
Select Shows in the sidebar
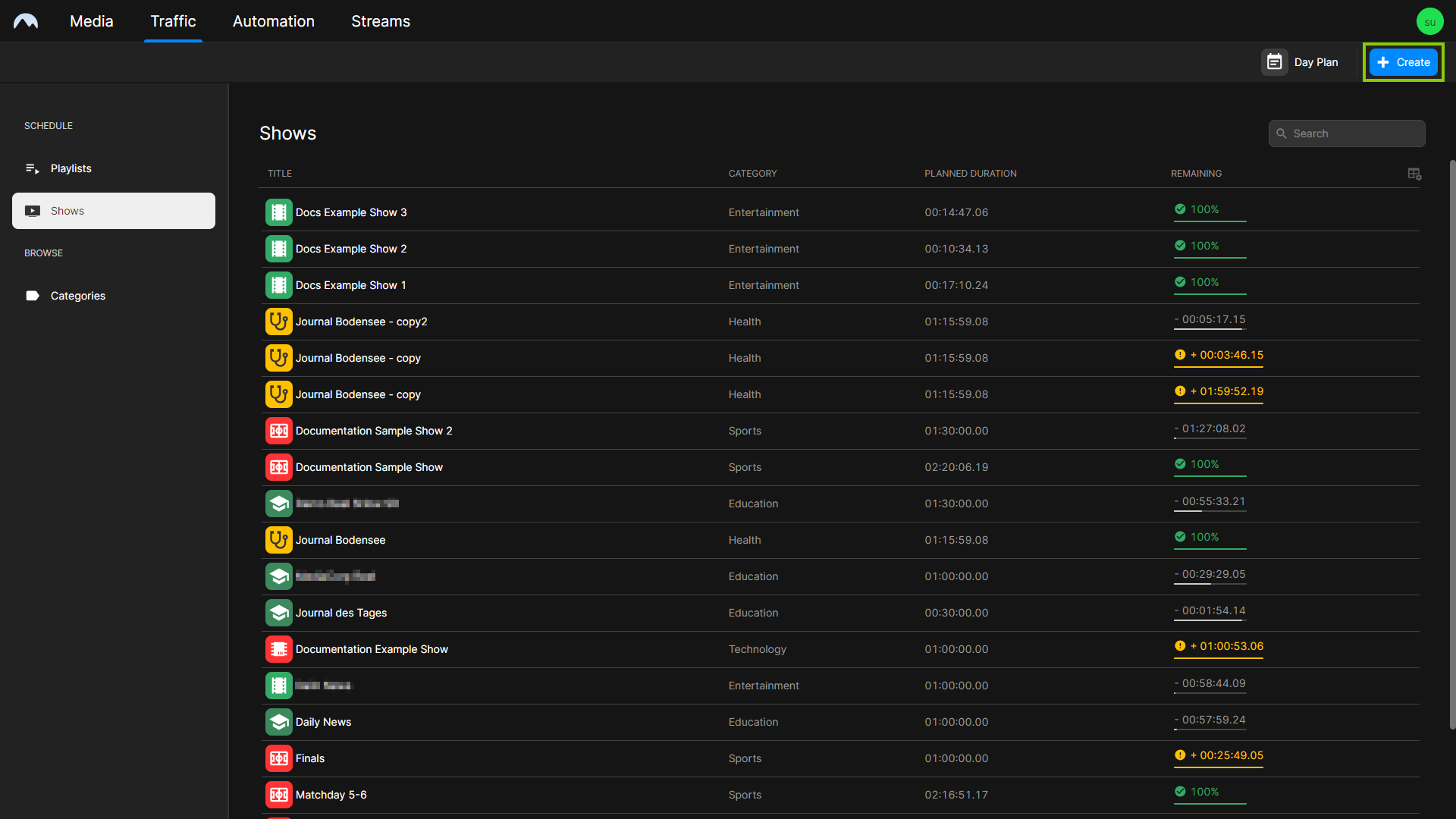pyautogui.click(x=114, y=211)
